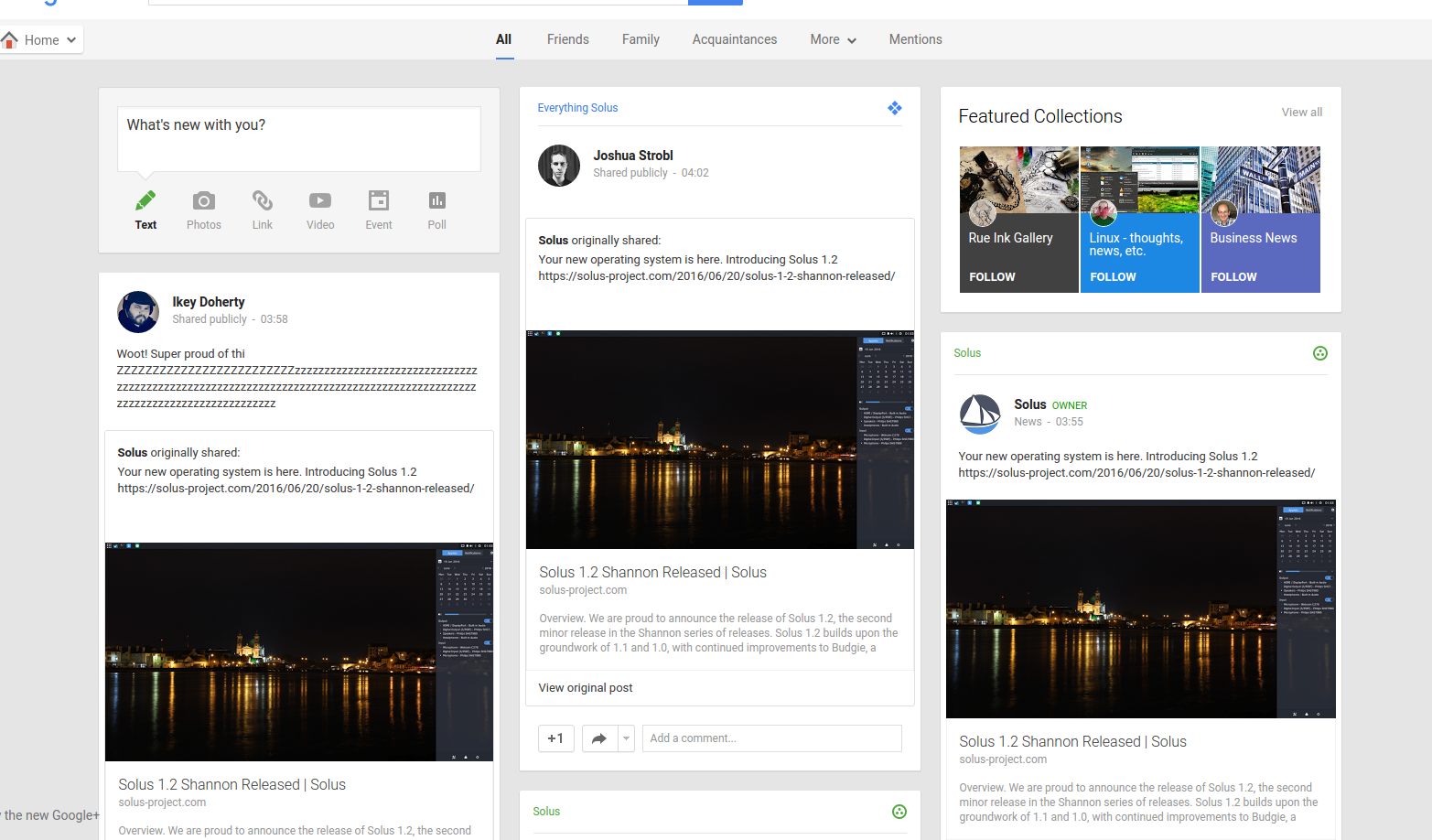Open Solus 1.2 Shannon Released title in Solus news post
This screenshot has width=1432, height=840.
[1072, 742]
